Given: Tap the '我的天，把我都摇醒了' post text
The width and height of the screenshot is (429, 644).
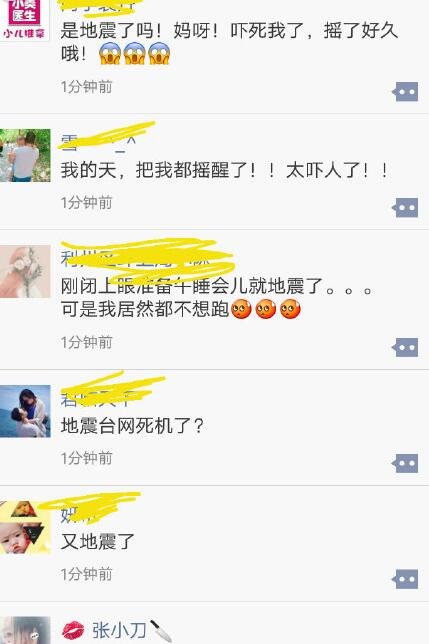Looking at the screenshot, I should click(224, 170).
